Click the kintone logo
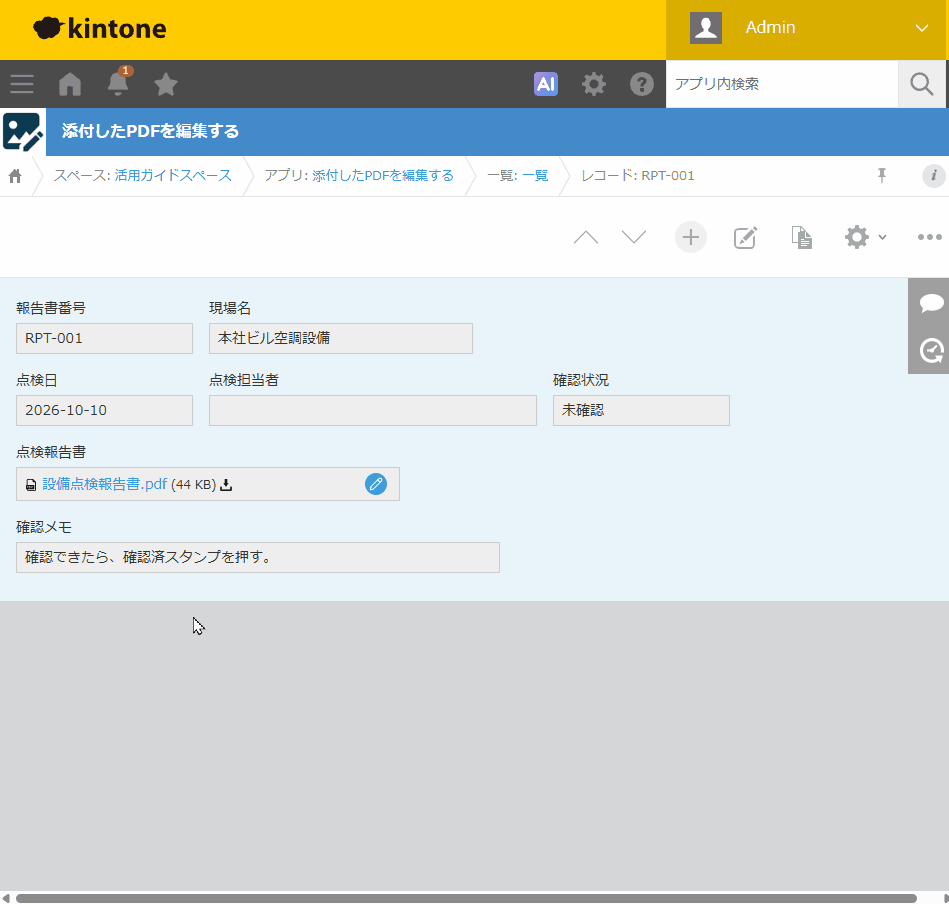The image size is (949, 904). [x=99, y=28]
